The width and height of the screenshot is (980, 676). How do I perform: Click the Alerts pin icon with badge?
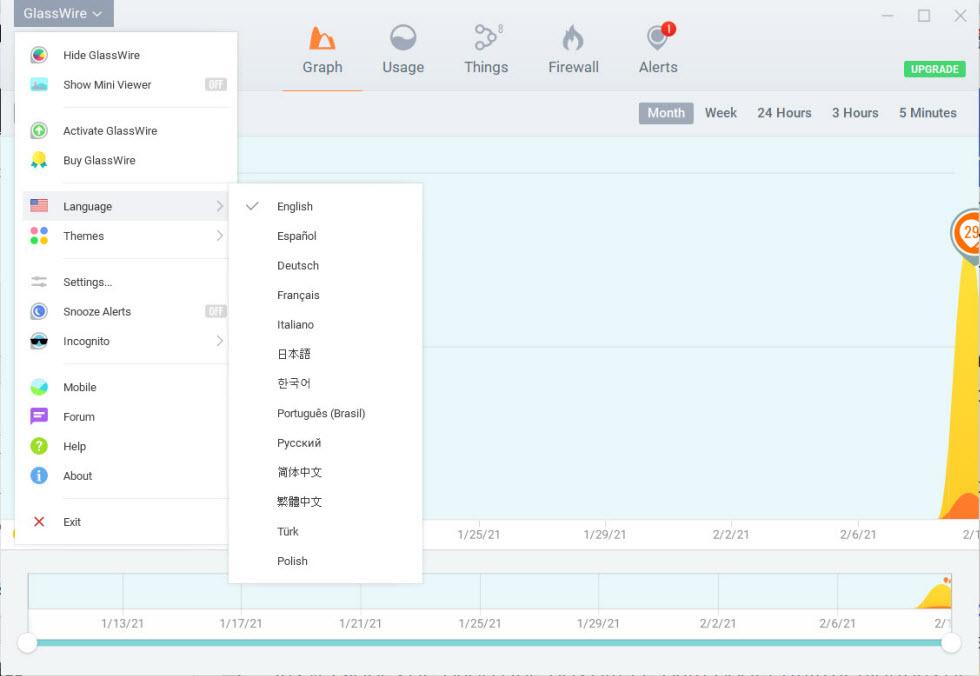point(660,36)
